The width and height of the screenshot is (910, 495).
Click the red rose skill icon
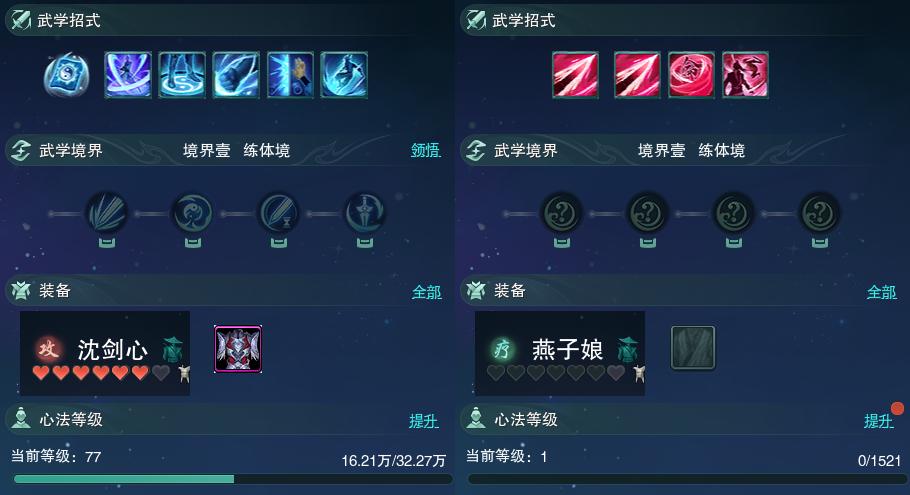tap(691, 75)
